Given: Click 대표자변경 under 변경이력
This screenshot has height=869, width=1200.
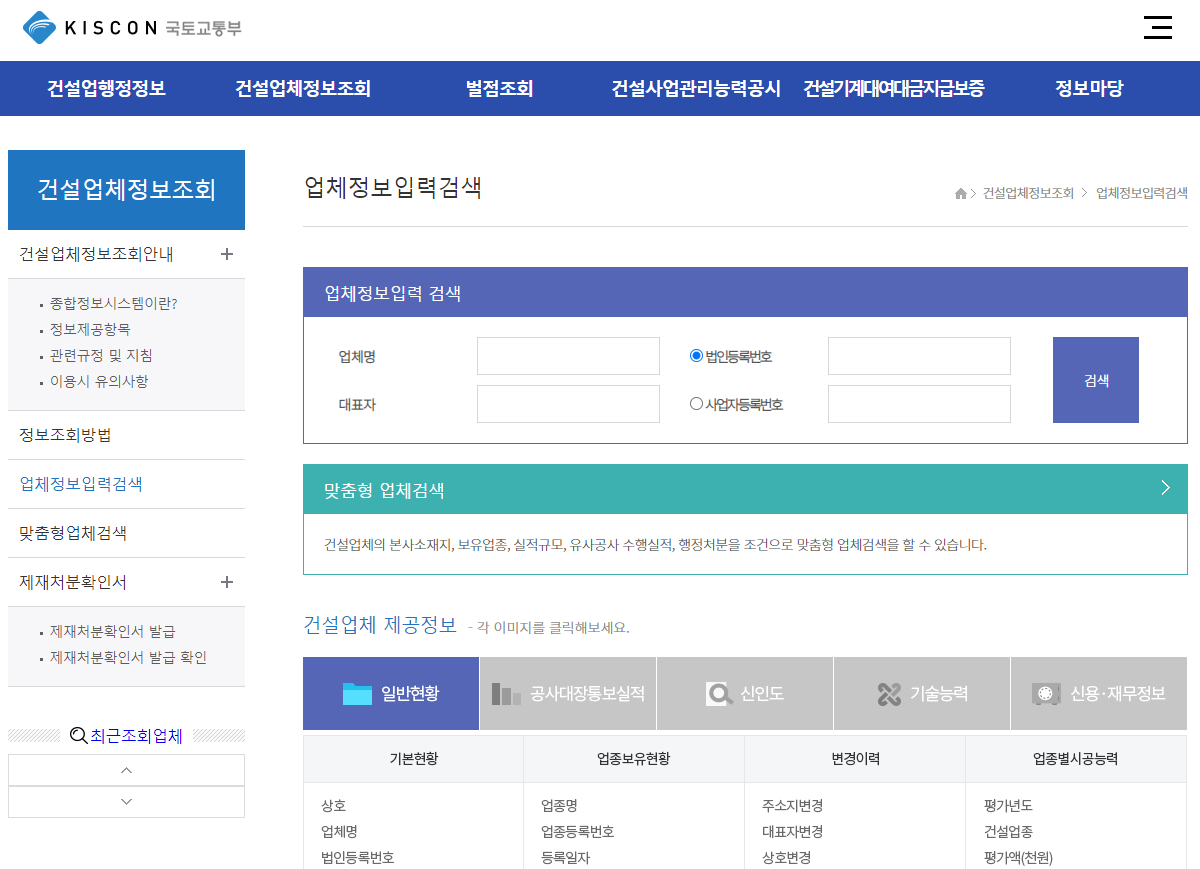Looking at the screenshot, I should [792, 832].
